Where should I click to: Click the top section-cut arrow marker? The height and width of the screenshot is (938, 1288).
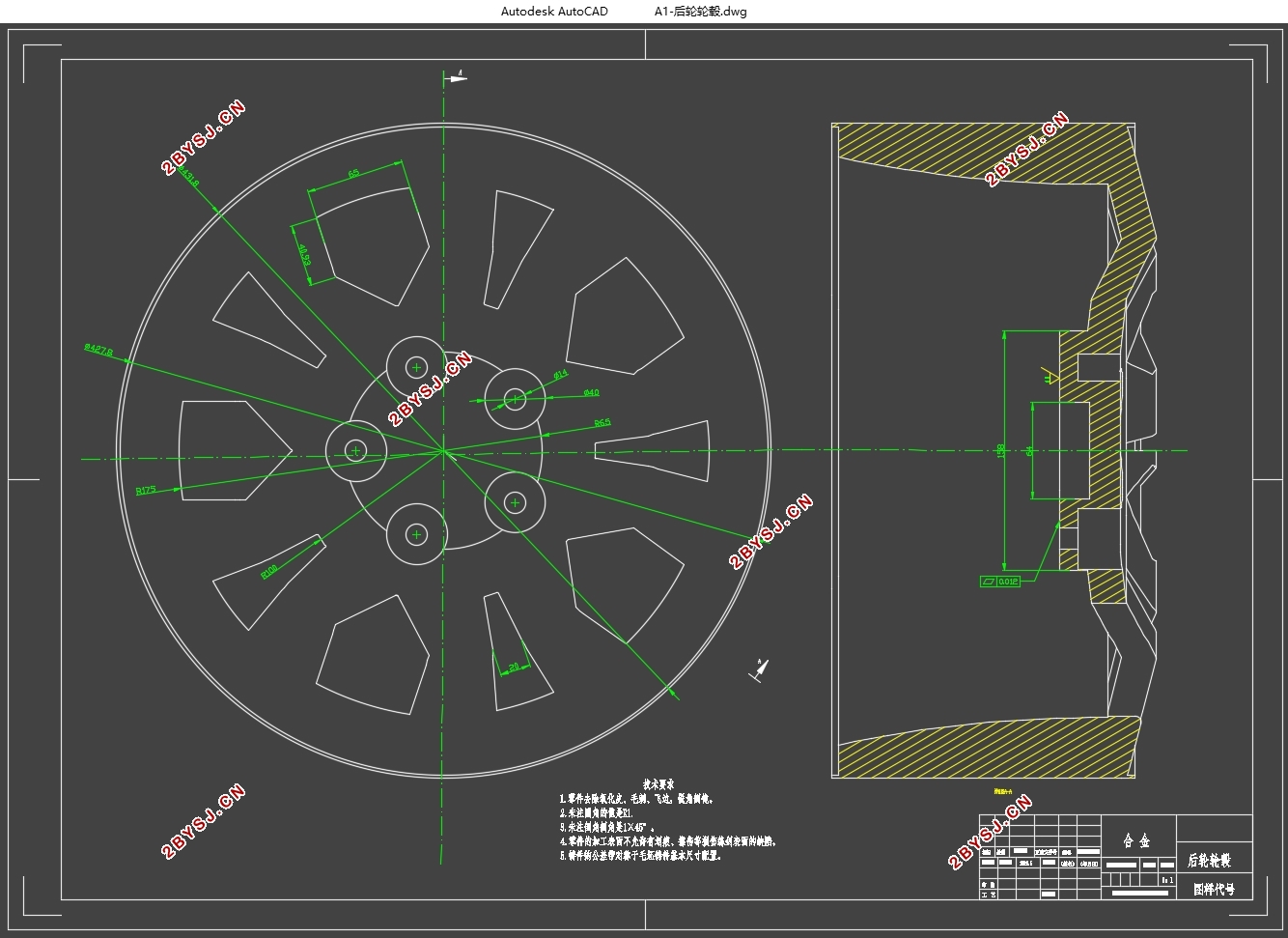point(456,76)
